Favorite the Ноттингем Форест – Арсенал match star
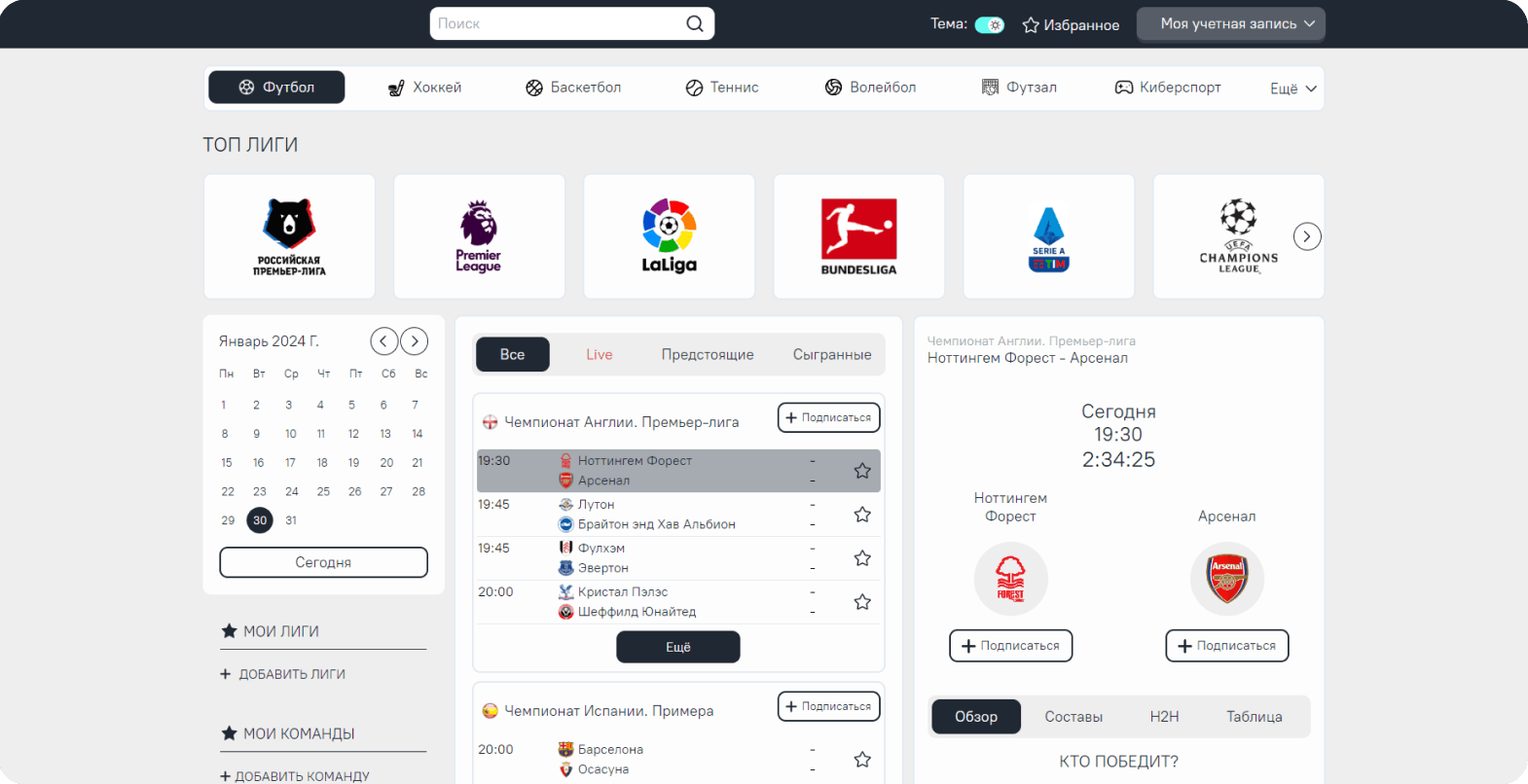This screenshot has height=784, width=1528. (861, 471)
